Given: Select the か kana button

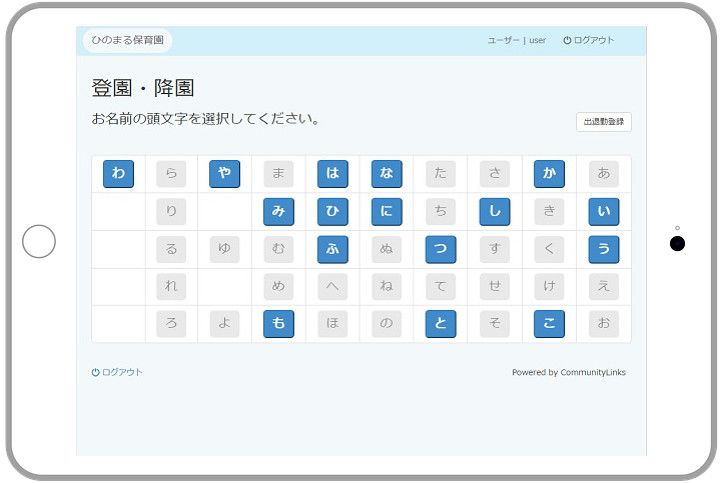Looking at the screenshot, I should tap(549, 174).
